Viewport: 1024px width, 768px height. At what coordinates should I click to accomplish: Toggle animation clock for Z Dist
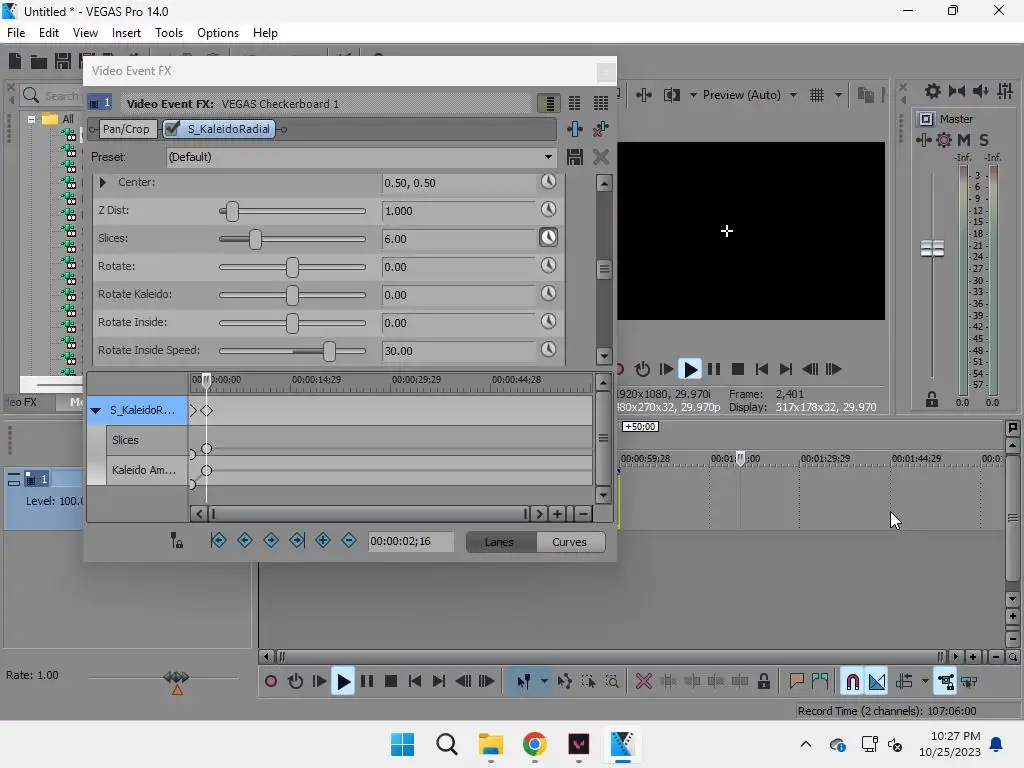tap(549, 210)
